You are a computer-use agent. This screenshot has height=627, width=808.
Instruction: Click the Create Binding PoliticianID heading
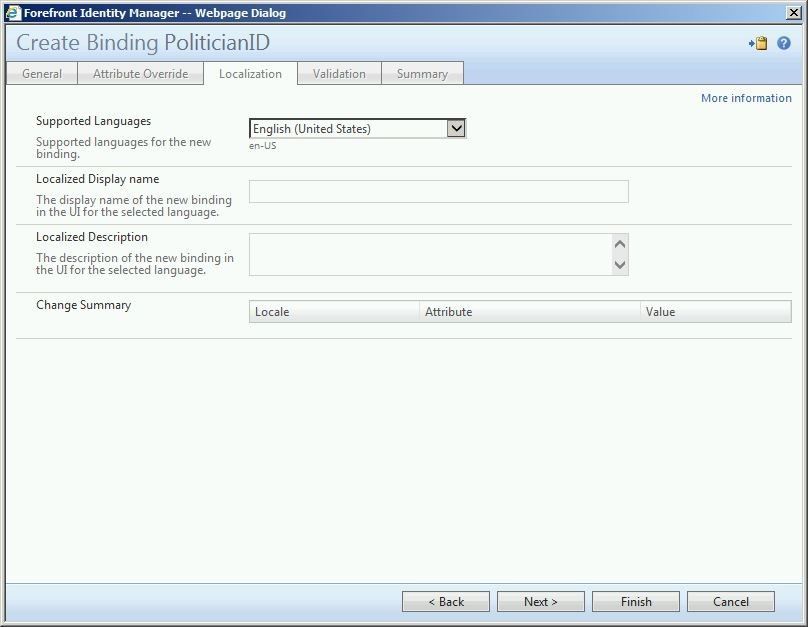tap(143, 43)
